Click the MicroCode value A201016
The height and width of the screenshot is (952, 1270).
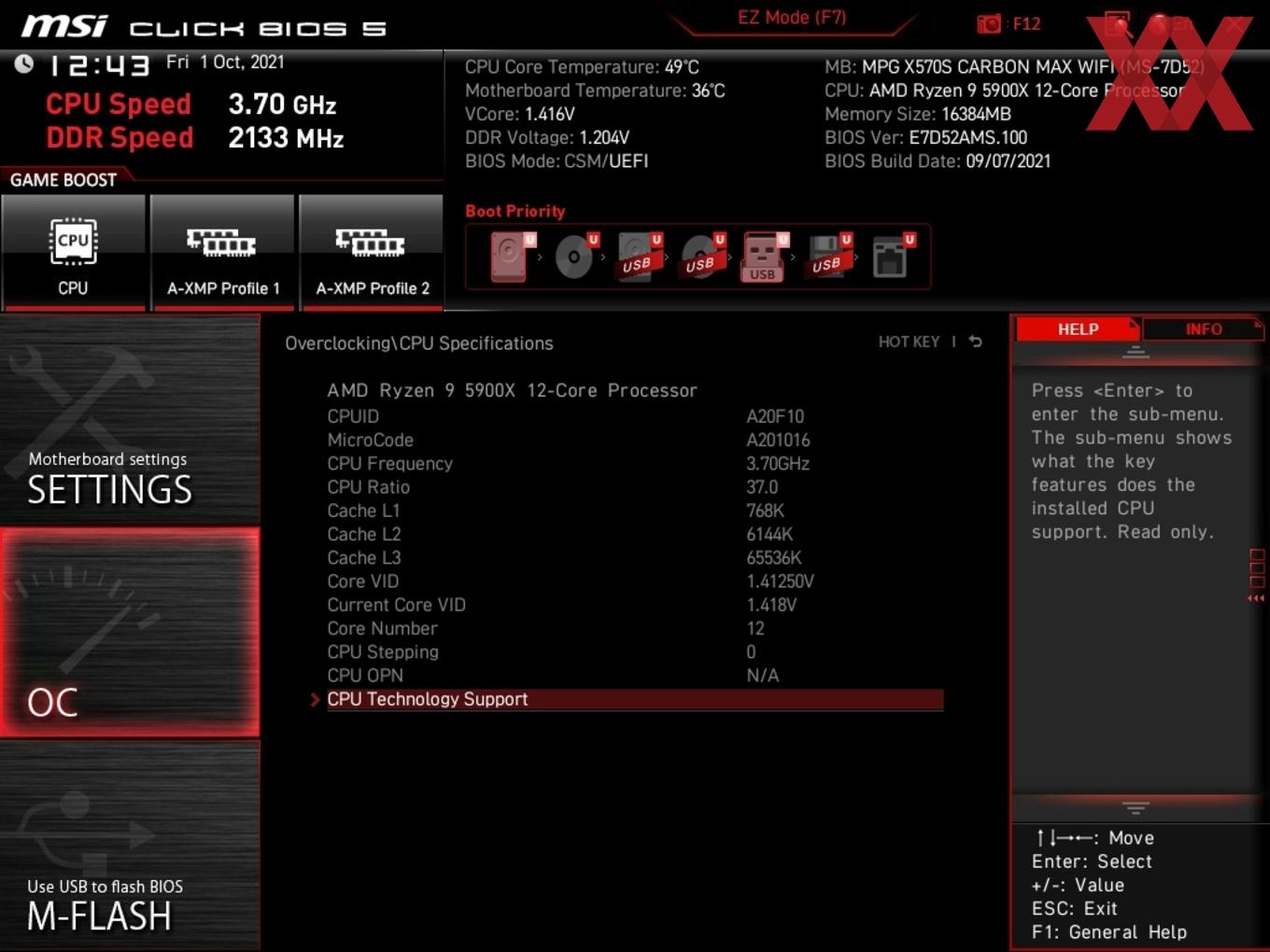(778, 440)
